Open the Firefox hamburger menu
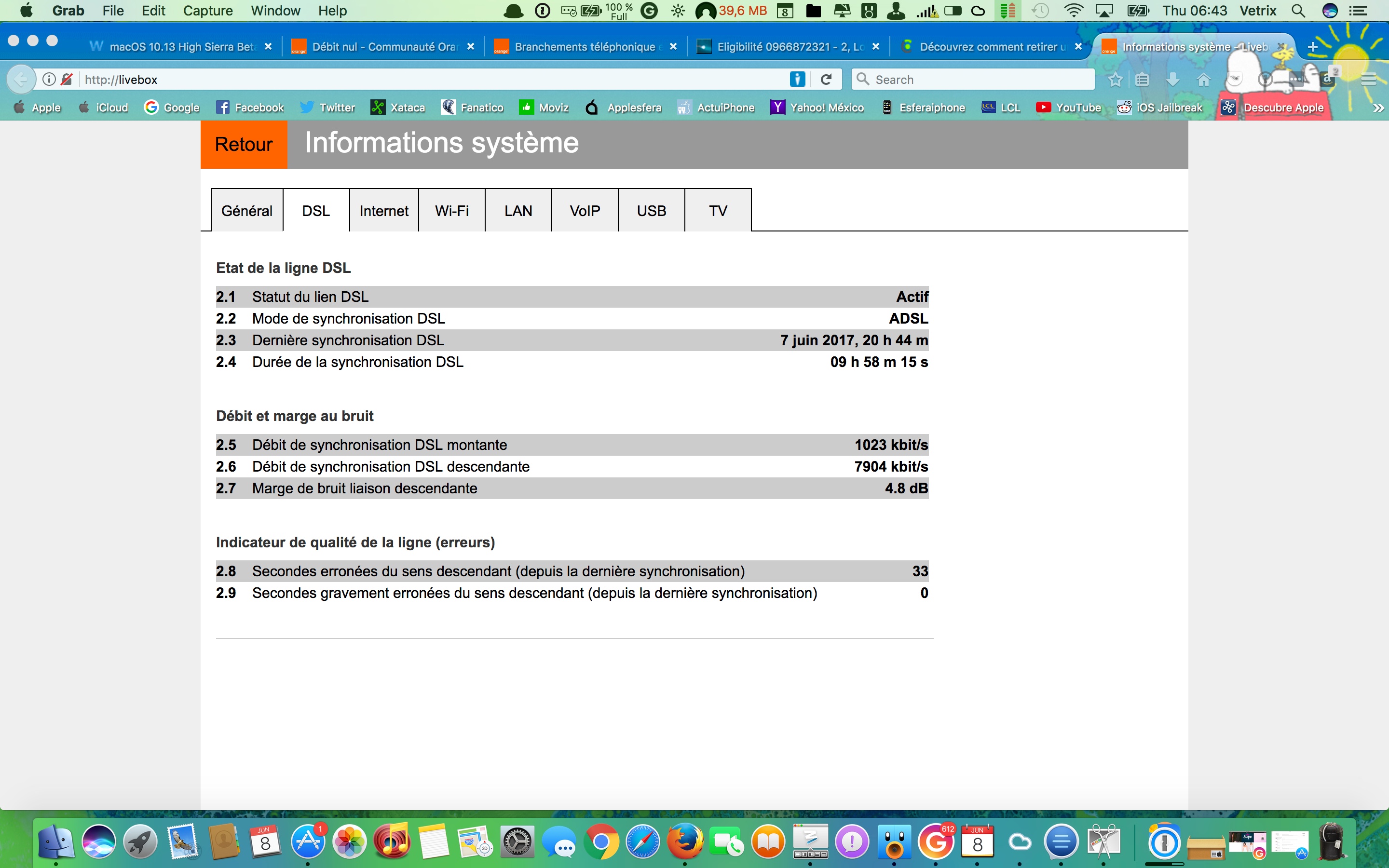 click(x=1369, y=79)
